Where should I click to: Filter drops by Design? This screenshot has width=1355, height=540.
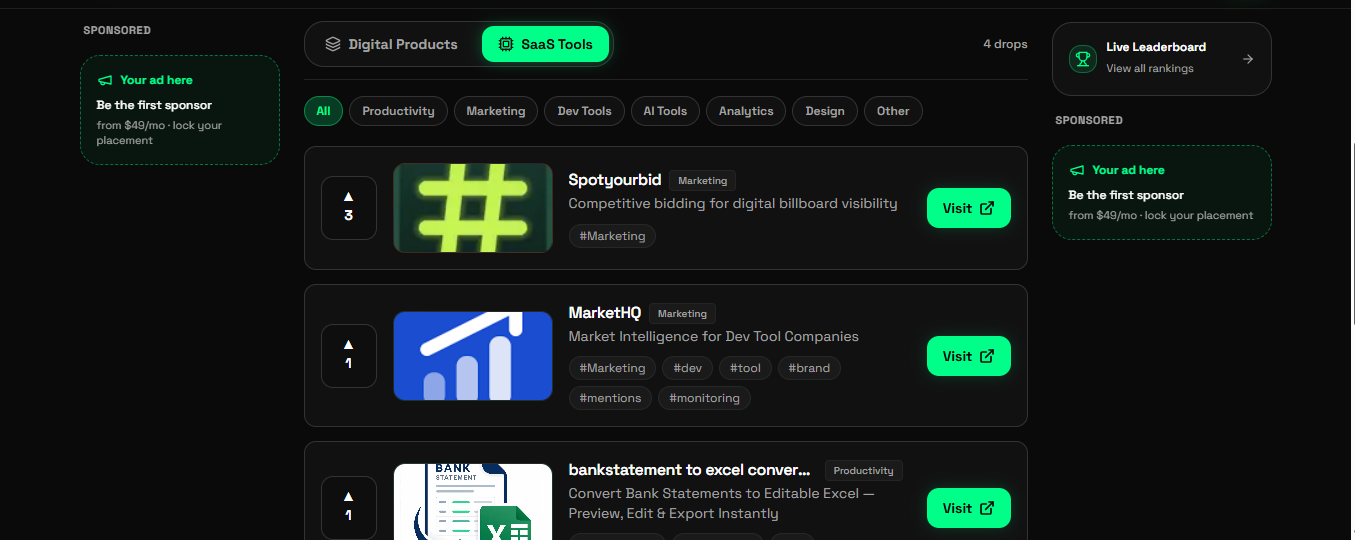(x=825, y=111)
